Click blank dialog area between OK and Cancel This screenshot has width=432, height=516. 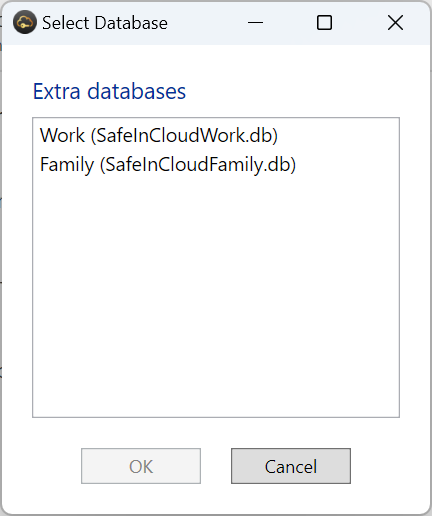[x=216, y=466]
